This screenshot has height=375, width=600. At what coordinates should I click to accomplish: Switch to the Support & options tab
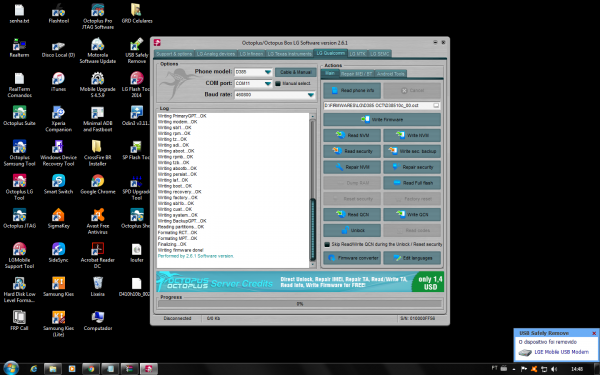click(x=174, y=54)
